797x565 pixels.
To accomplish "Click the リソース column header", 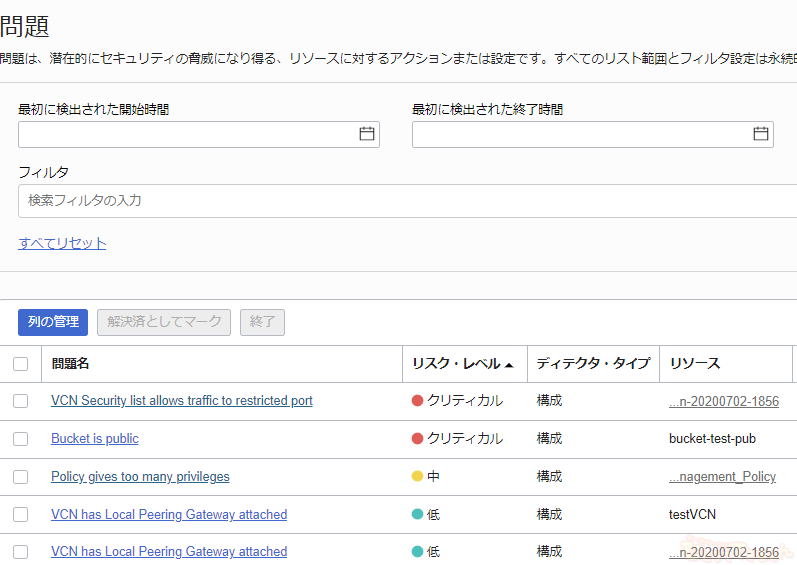I will pyautogui.click(x=694, y=364).
